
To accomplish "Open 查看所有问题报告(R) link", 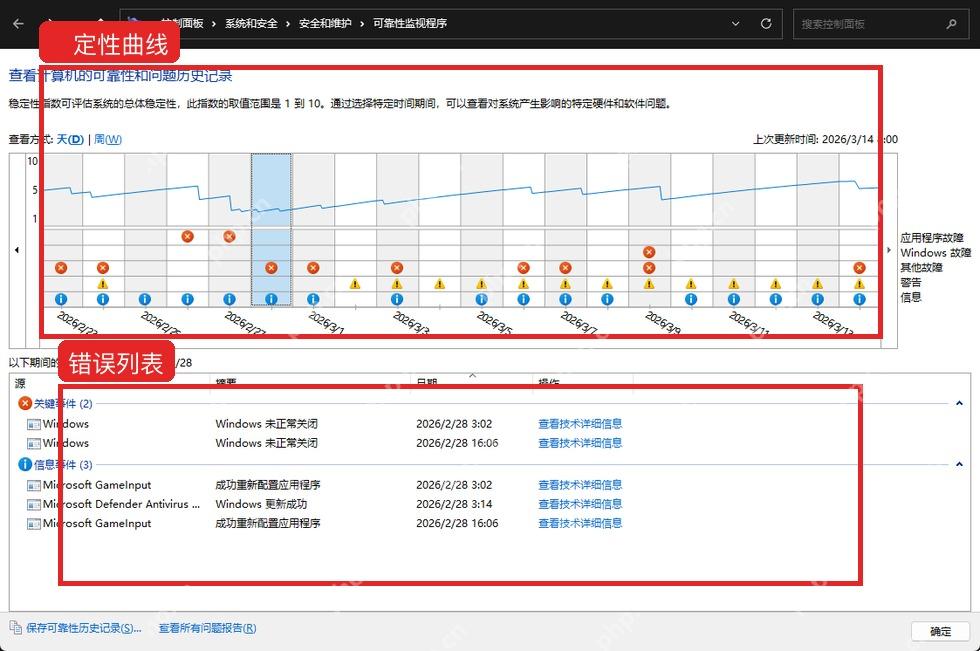I will 208,628.
